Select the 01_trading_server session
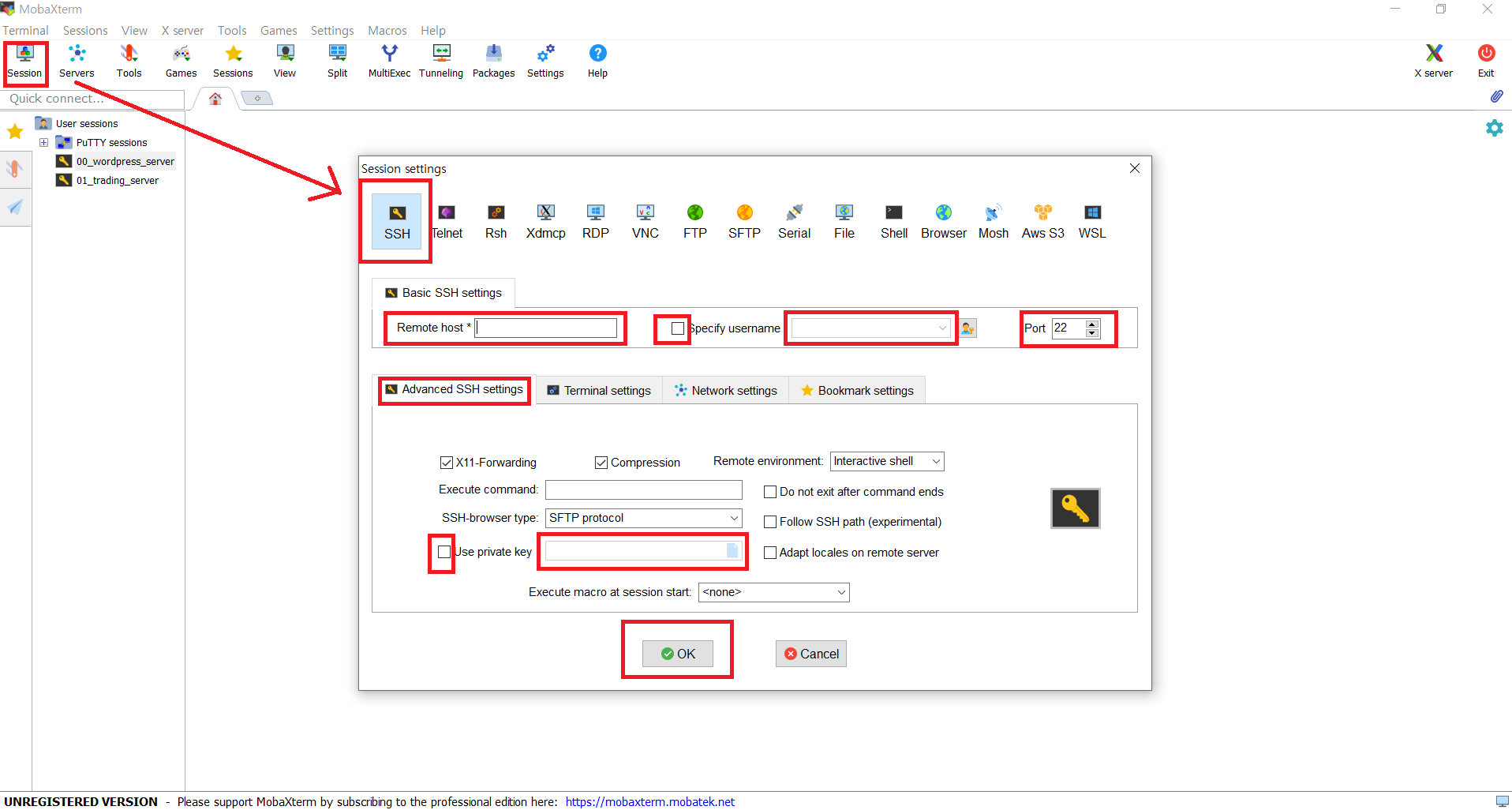The image size is (1512, 810). coord(107,181)
